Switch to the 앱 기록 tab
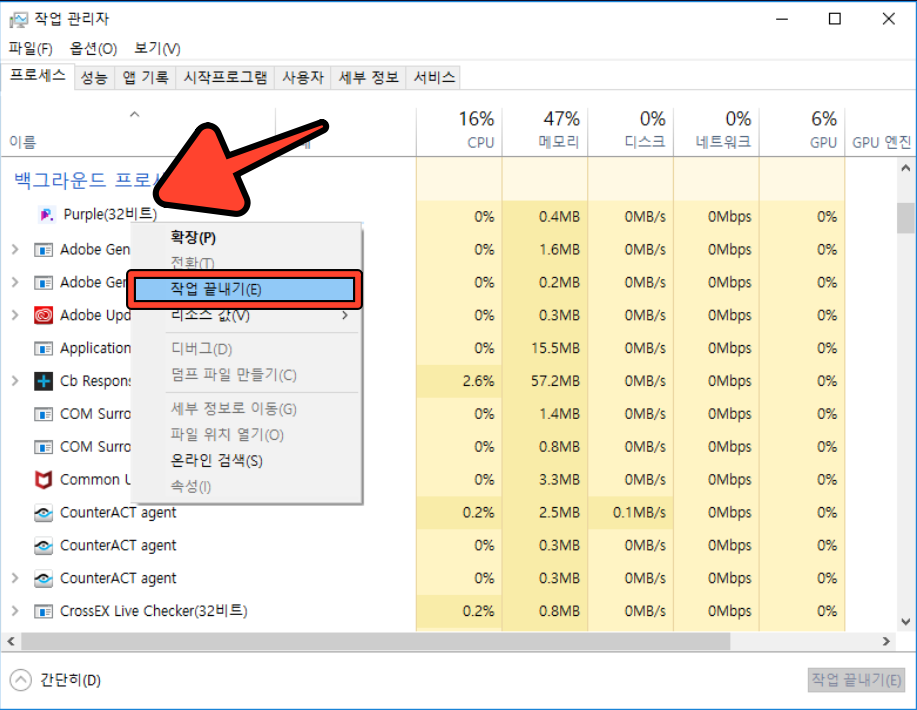Image resolution: width=917 pixels, height=710 pixels. 145,78
